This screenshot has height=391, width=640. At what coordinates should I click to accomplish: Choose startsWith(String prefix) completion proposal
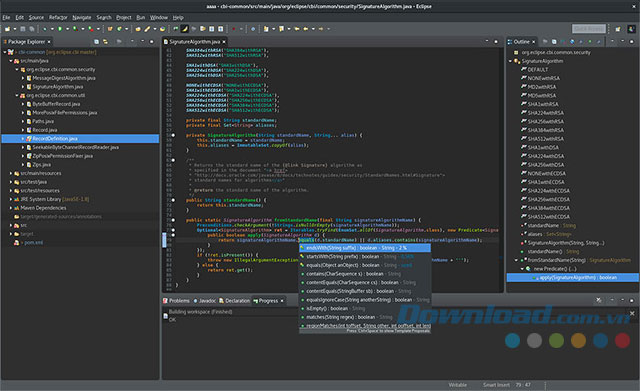364,257
